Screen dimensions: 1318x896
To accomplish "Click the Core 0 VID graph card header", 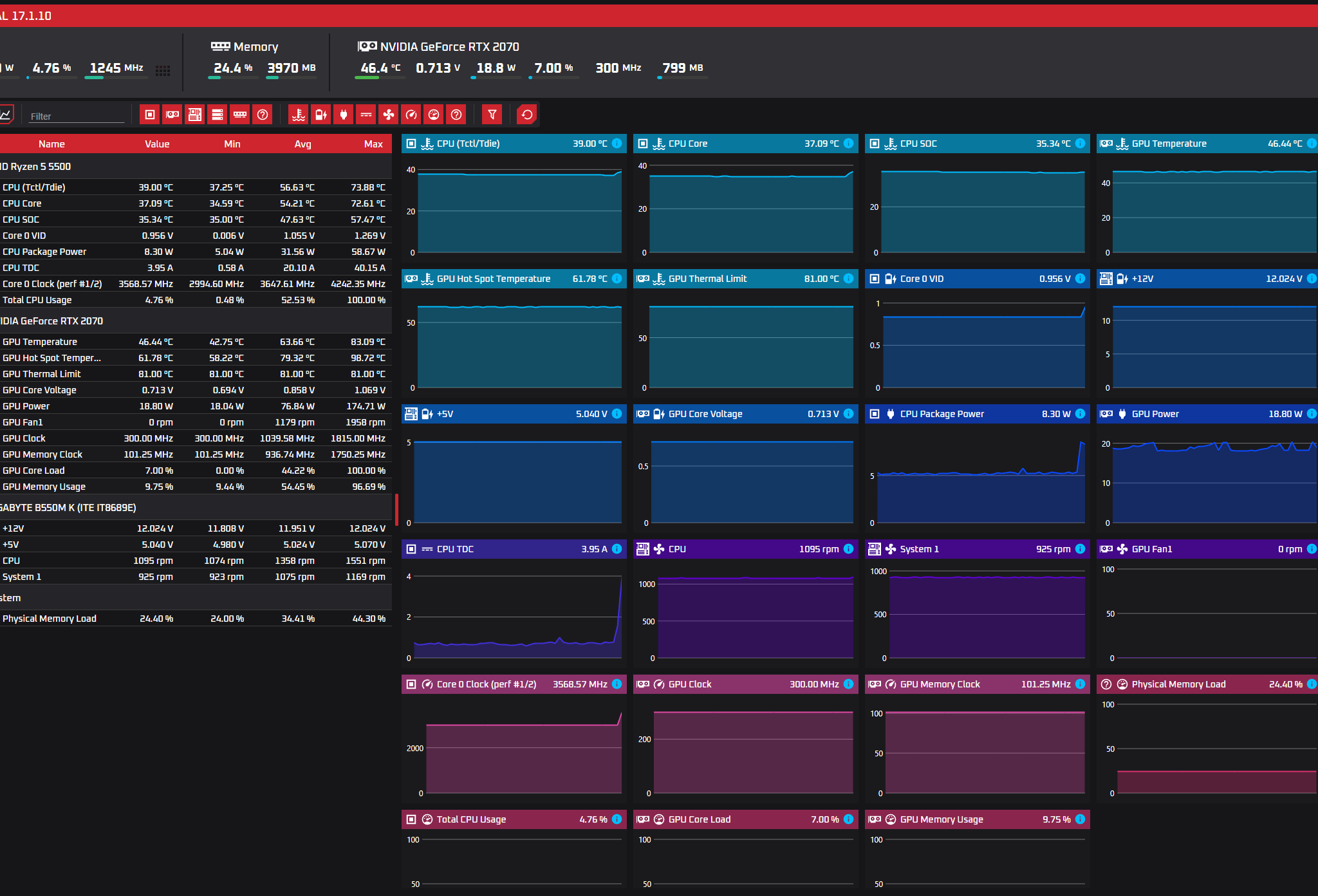I will pos(978,279).
